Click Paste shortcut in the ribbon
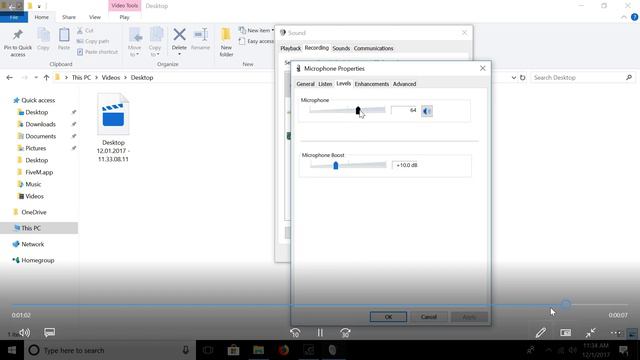This screenshot has height=360, width=640. 97,52
